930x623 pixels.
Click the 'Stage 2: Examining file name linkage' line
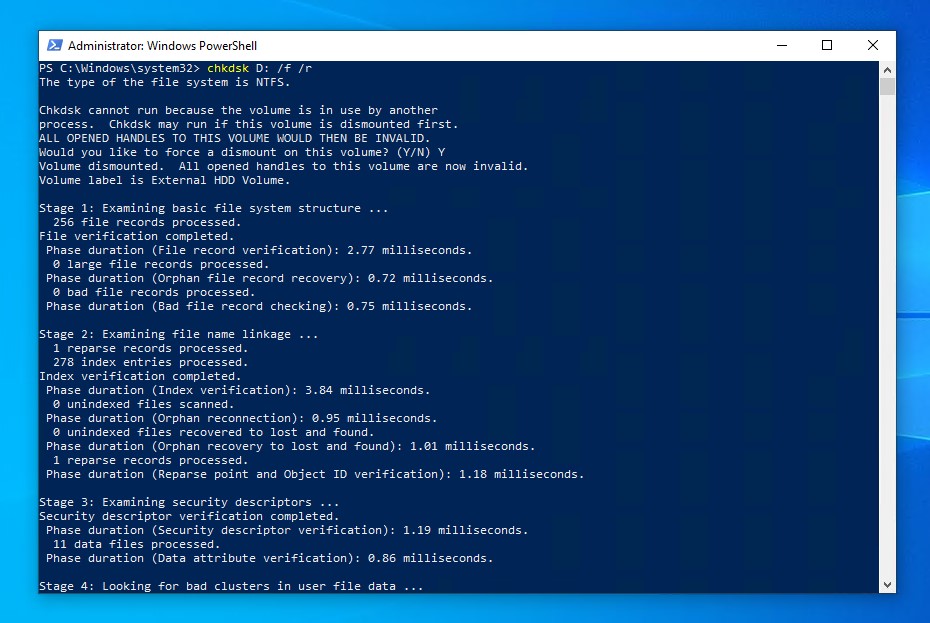[179, 334]
